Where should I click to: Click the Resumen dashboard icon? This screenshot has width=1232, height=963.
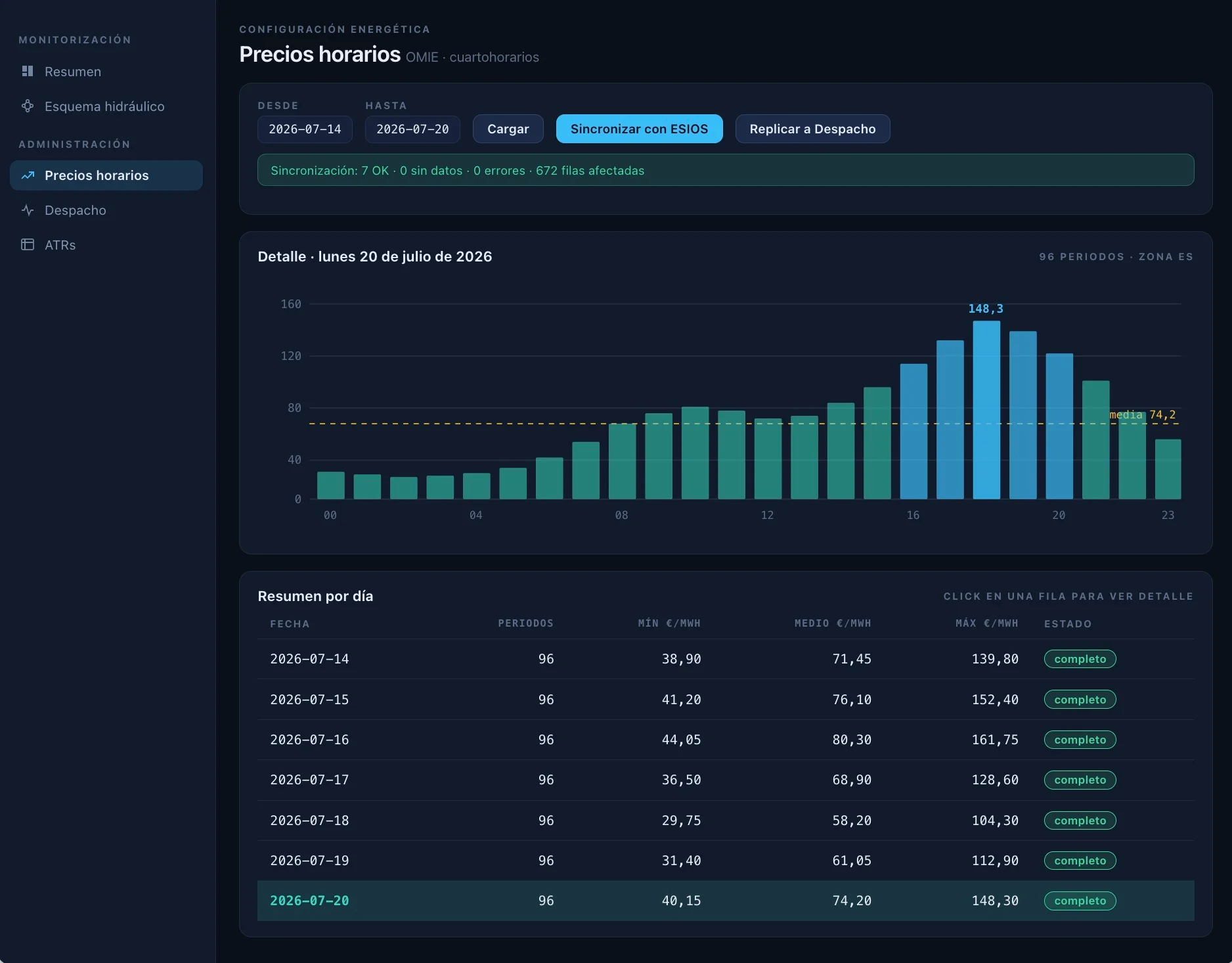(x=28, y=71)
